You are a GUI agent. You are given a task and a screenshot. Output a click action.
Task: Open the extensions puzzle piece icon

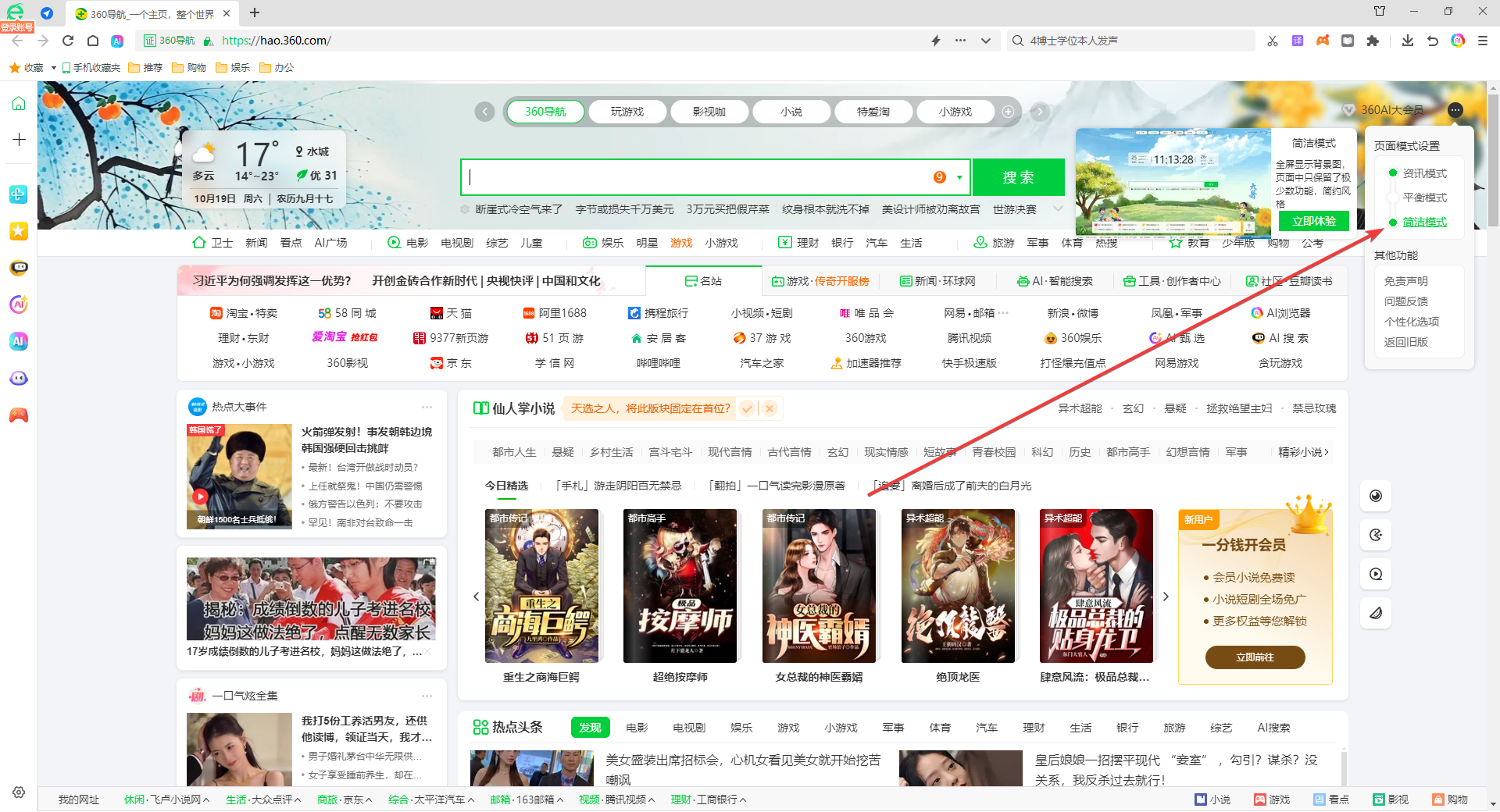[x=1373, y=41]
